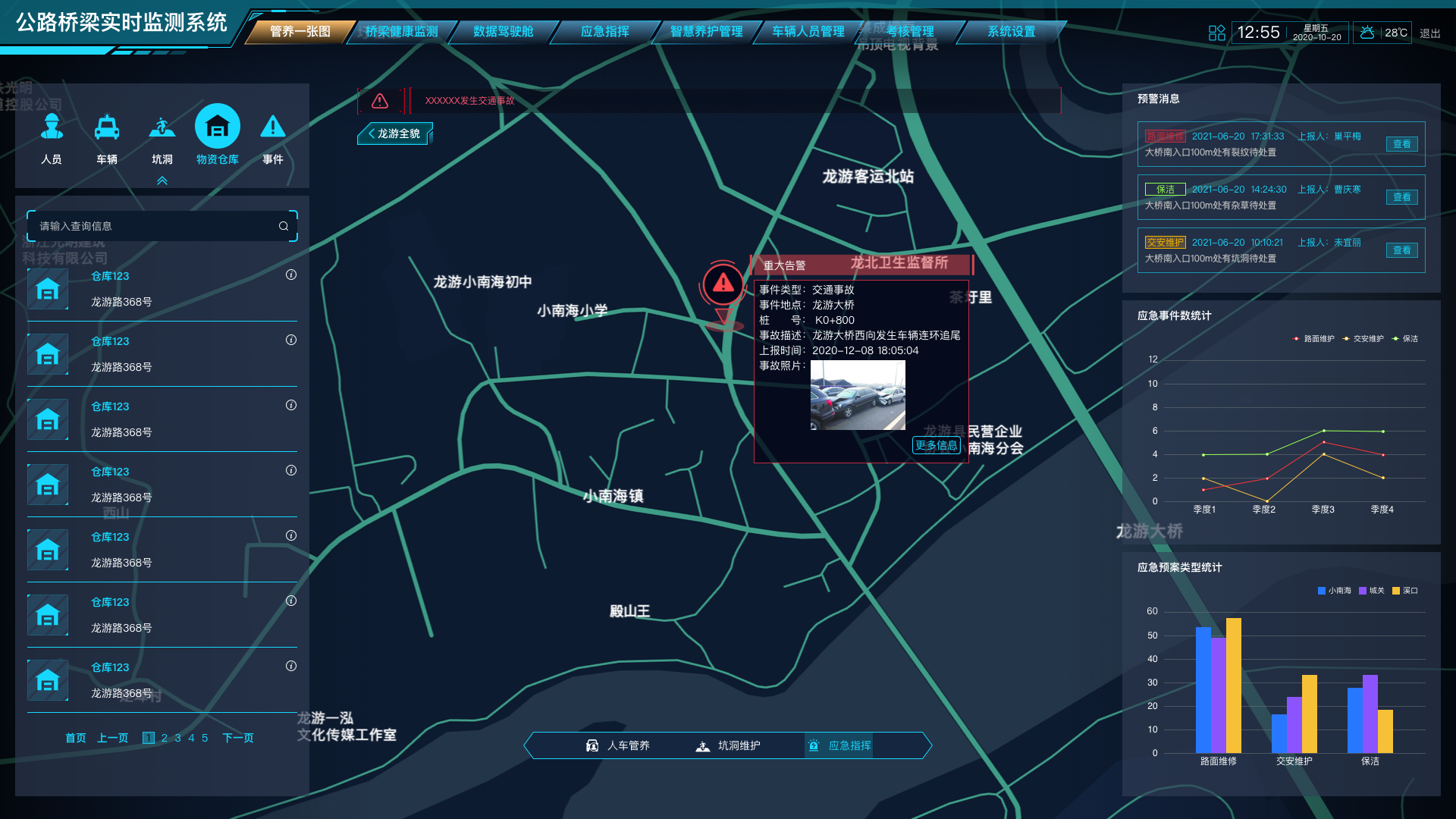The image size is (1456, 819).
Task: Go to 首页 first page
Action: point(76,738)
